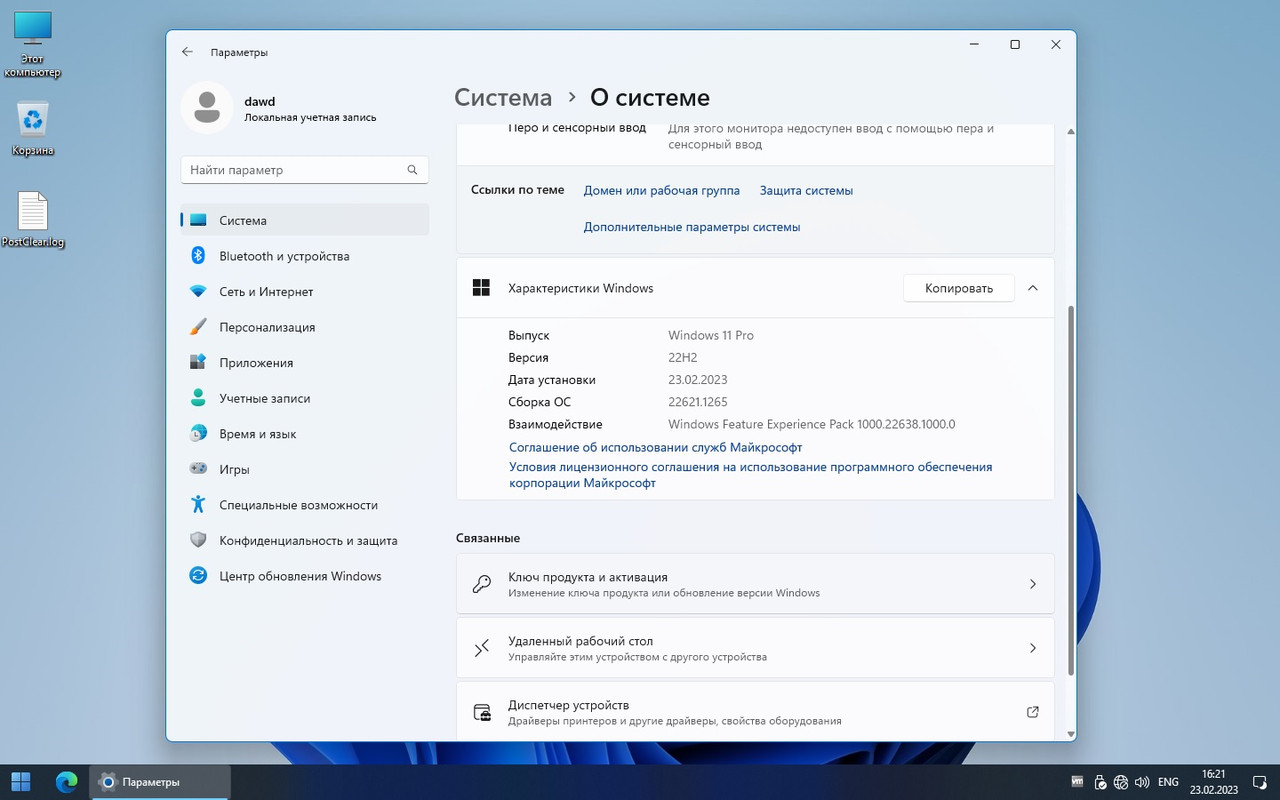Open Bluetooth и устройства settings

(x=304, y=256)
